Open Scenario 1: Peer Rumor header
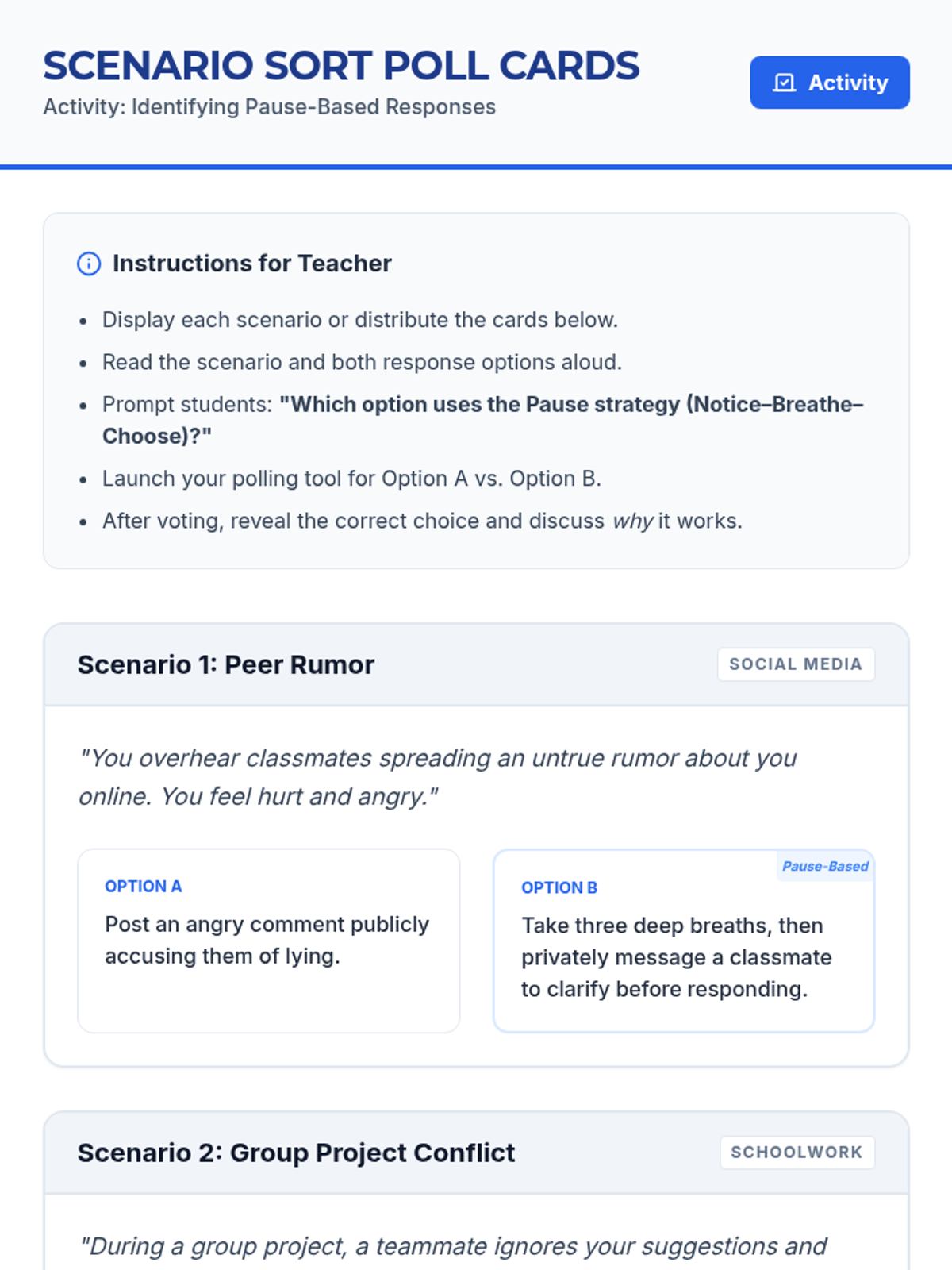 (476, 665)
